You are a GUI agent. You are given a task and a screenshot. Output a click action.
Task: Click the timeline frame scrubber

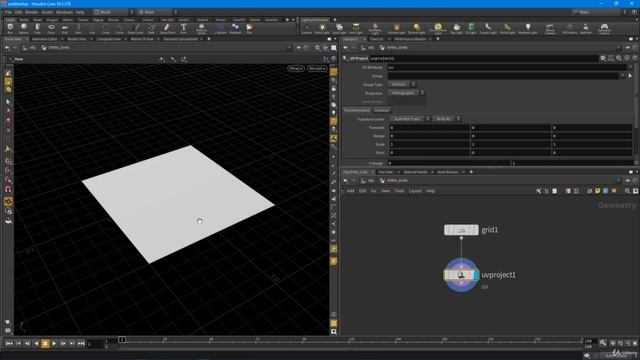(122, 340)
